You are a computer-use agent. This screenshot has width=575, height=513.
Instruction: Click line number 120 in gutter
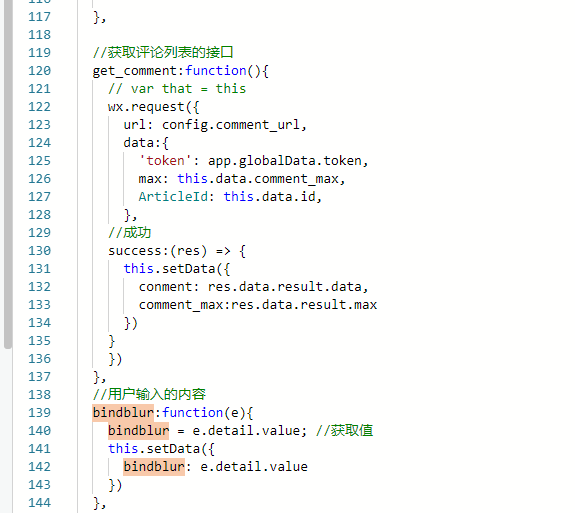(40, 71)
